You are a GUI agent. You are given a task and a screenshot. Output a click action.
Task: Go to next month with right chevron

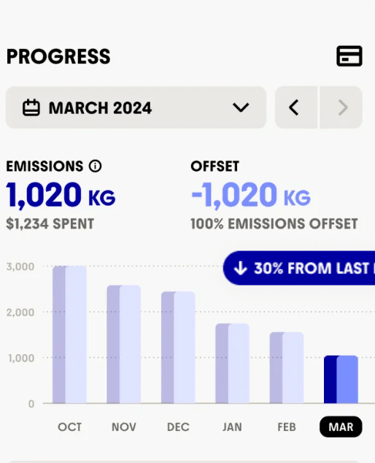341,108
